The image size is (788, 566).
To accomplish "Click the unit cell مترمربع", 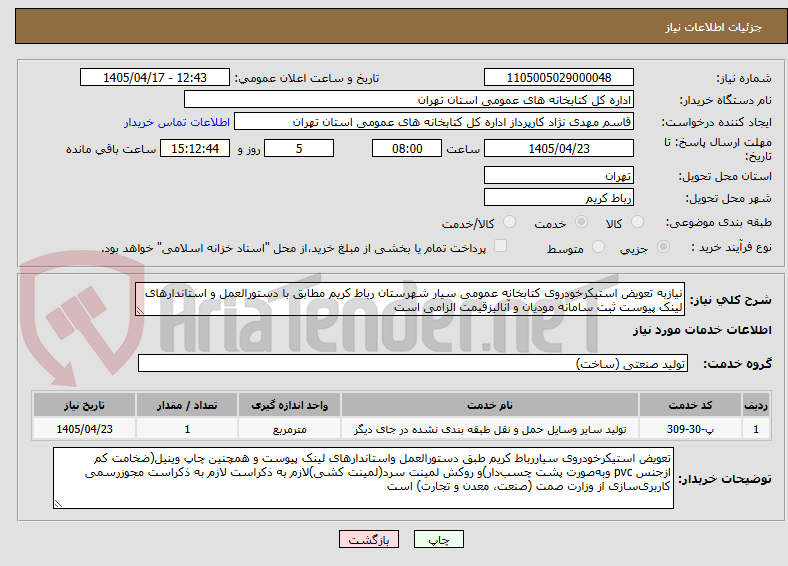I will click(289, 429).
